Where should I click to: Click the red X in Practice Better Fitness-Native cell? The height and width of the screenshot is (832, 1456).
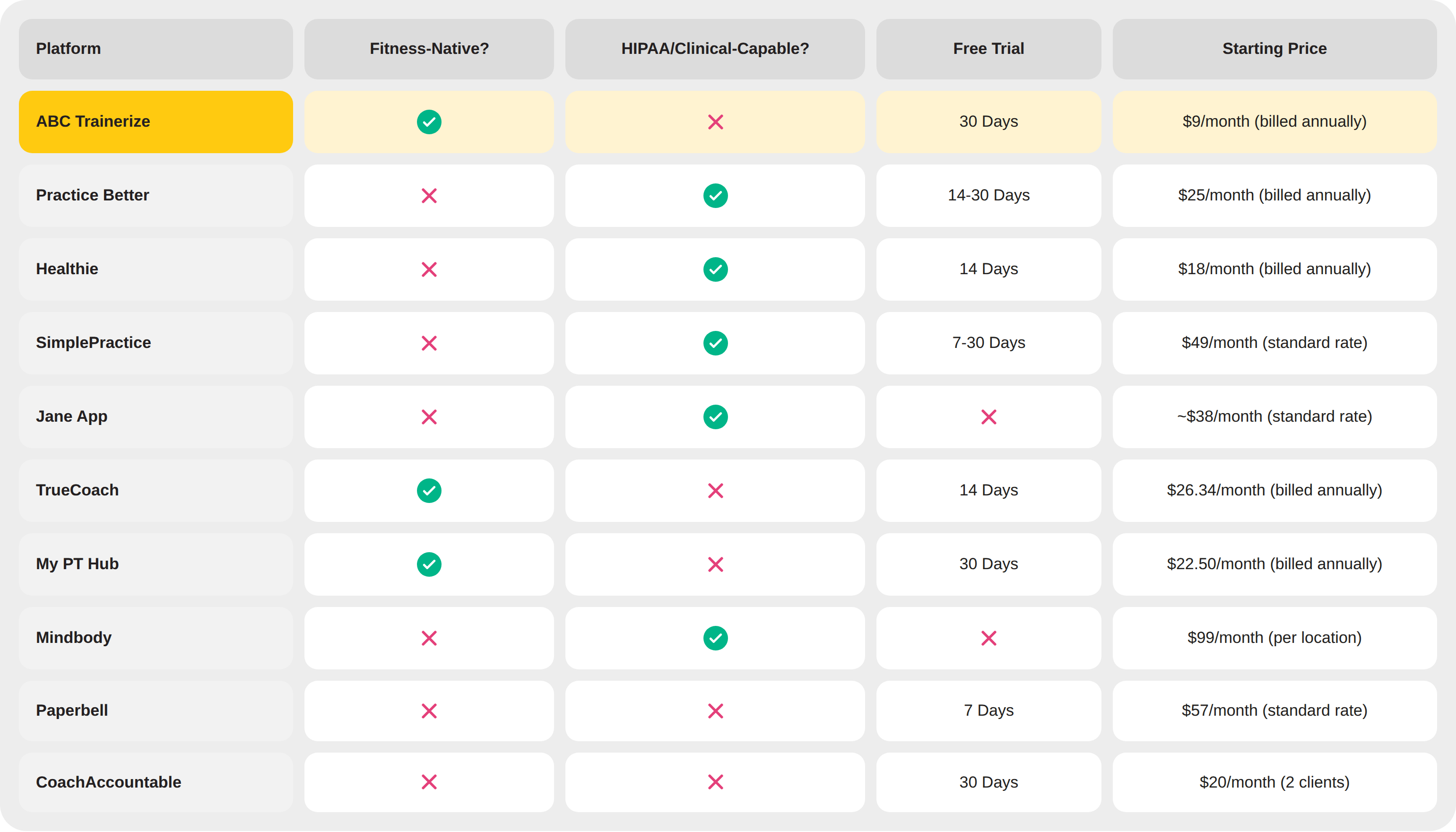[x=429, y=195]
